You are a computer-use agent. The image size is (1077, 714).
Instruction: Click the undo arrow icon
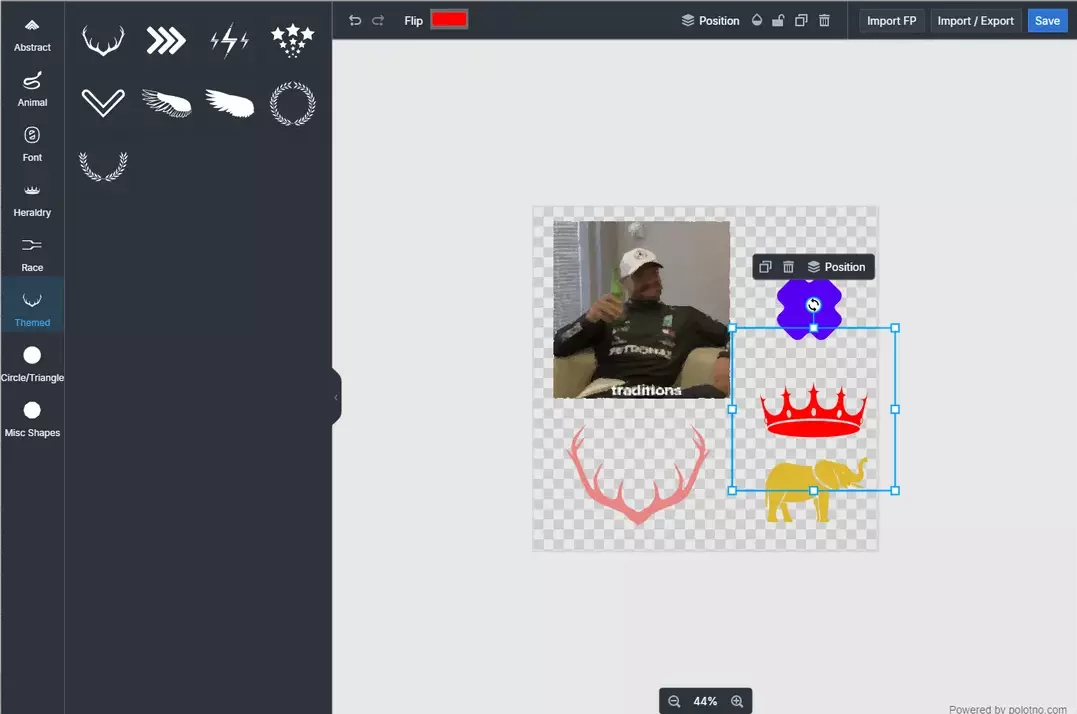click(x=355, y=21)
